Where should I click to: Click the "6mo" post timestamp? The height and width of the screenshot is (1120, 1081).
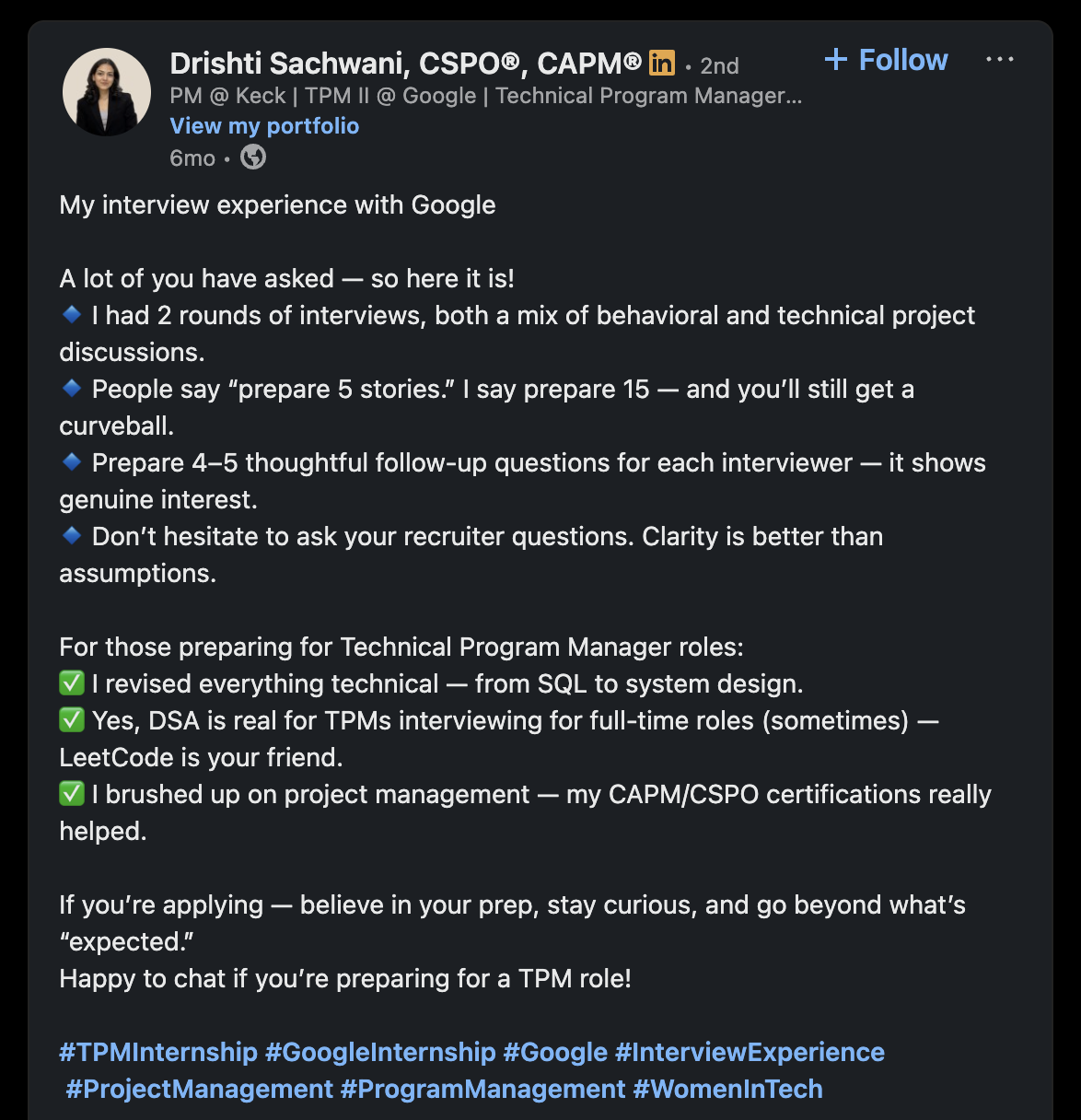[192, 158]
